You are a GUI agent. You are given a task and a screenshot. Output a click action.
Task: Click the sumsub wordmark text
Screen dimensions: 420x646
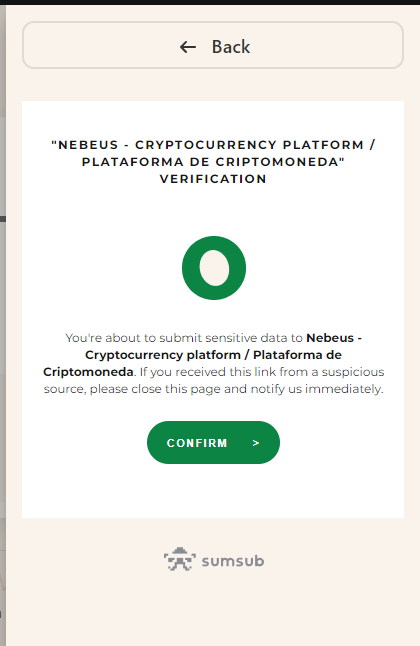[x=233, y=561]
